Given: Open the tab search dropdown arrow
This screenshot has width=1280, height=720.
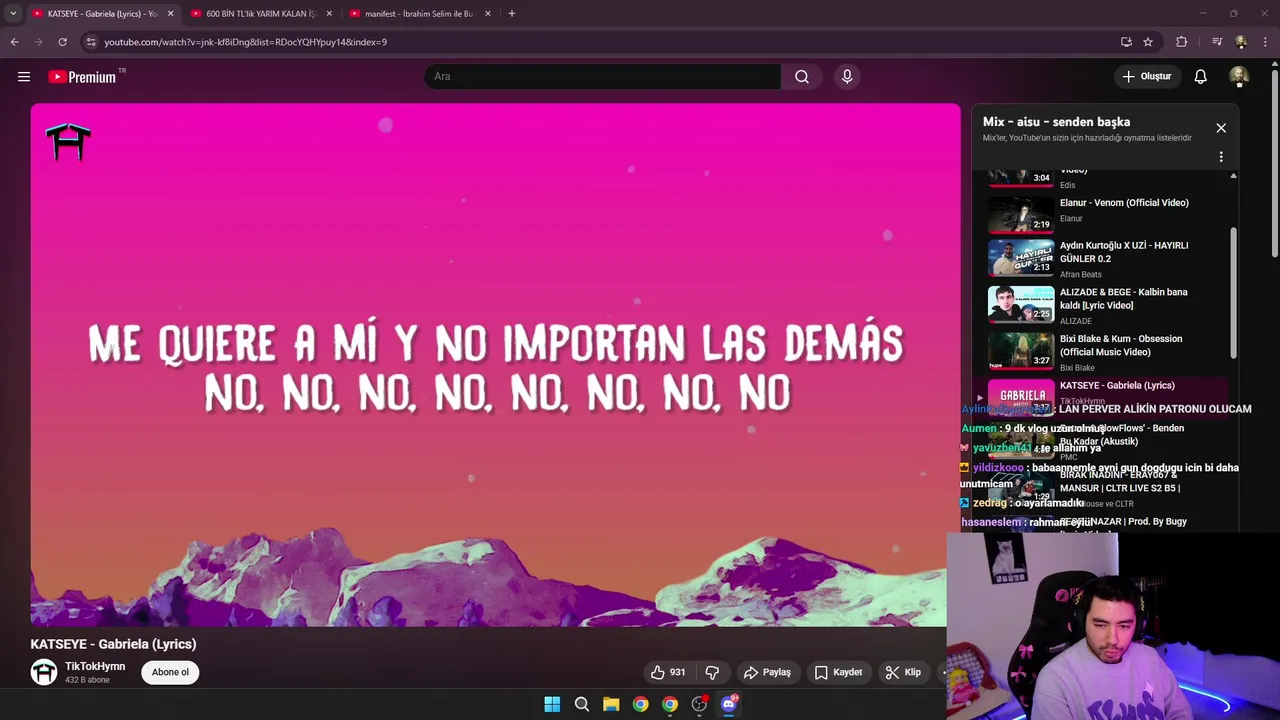Looking at the screenshot, I should point(13,14).
